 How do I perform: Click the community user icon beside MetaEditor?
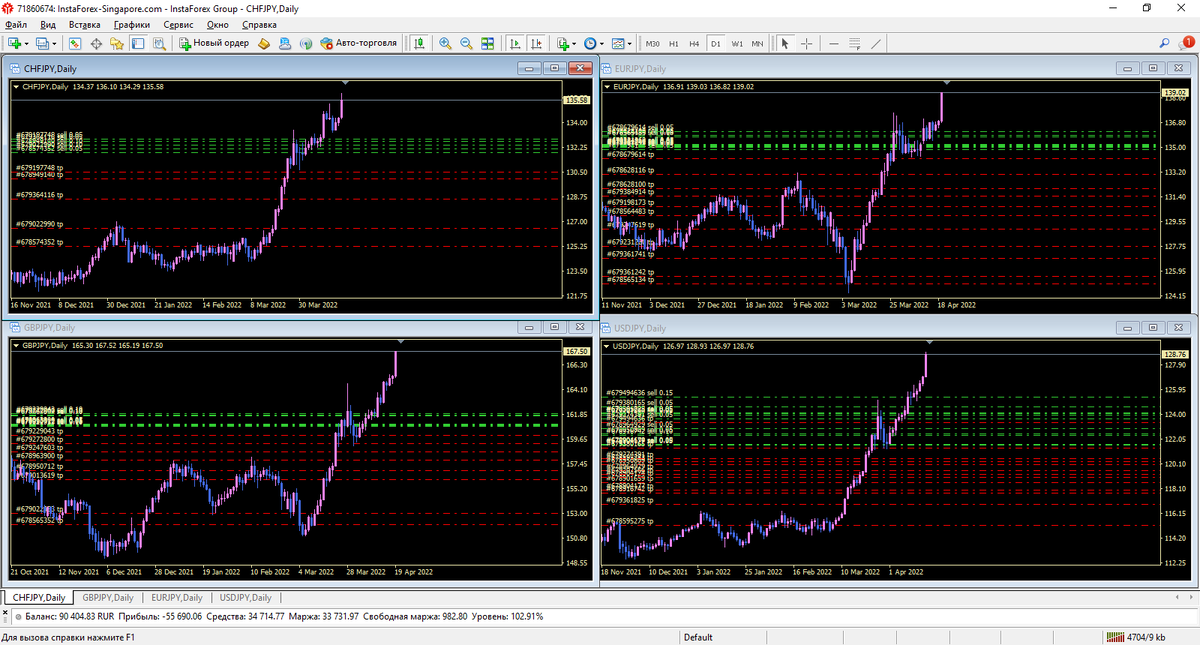(x=285, y=43)
